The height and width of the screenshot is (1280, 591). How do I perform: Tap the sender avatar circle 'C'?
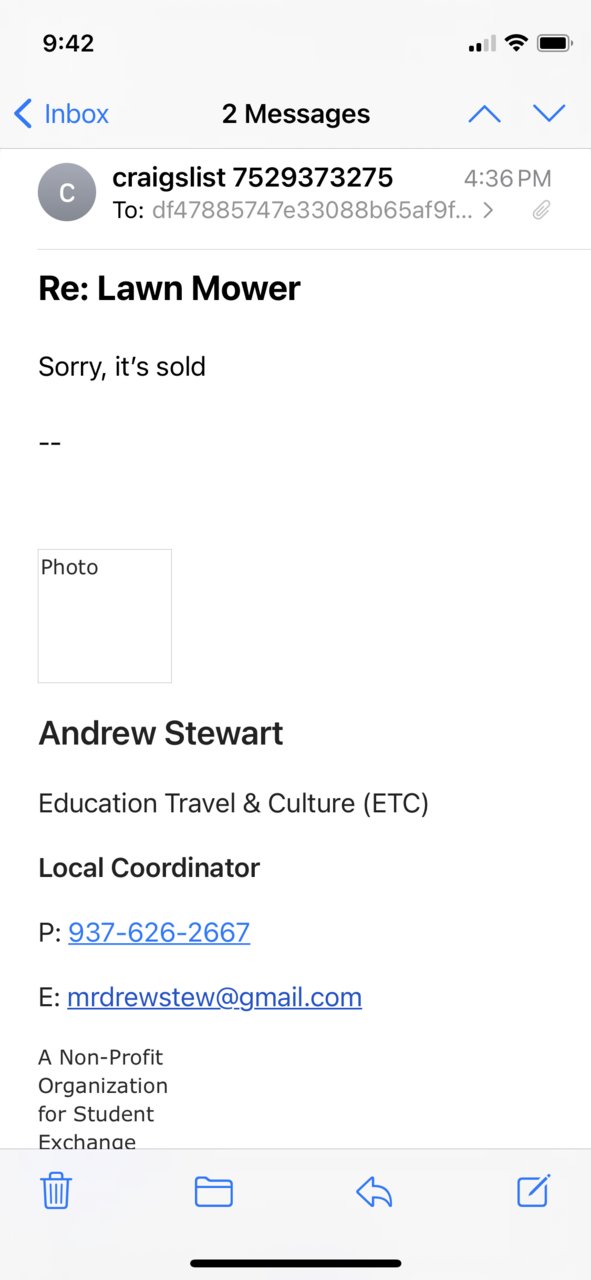[x=67, y=192]
